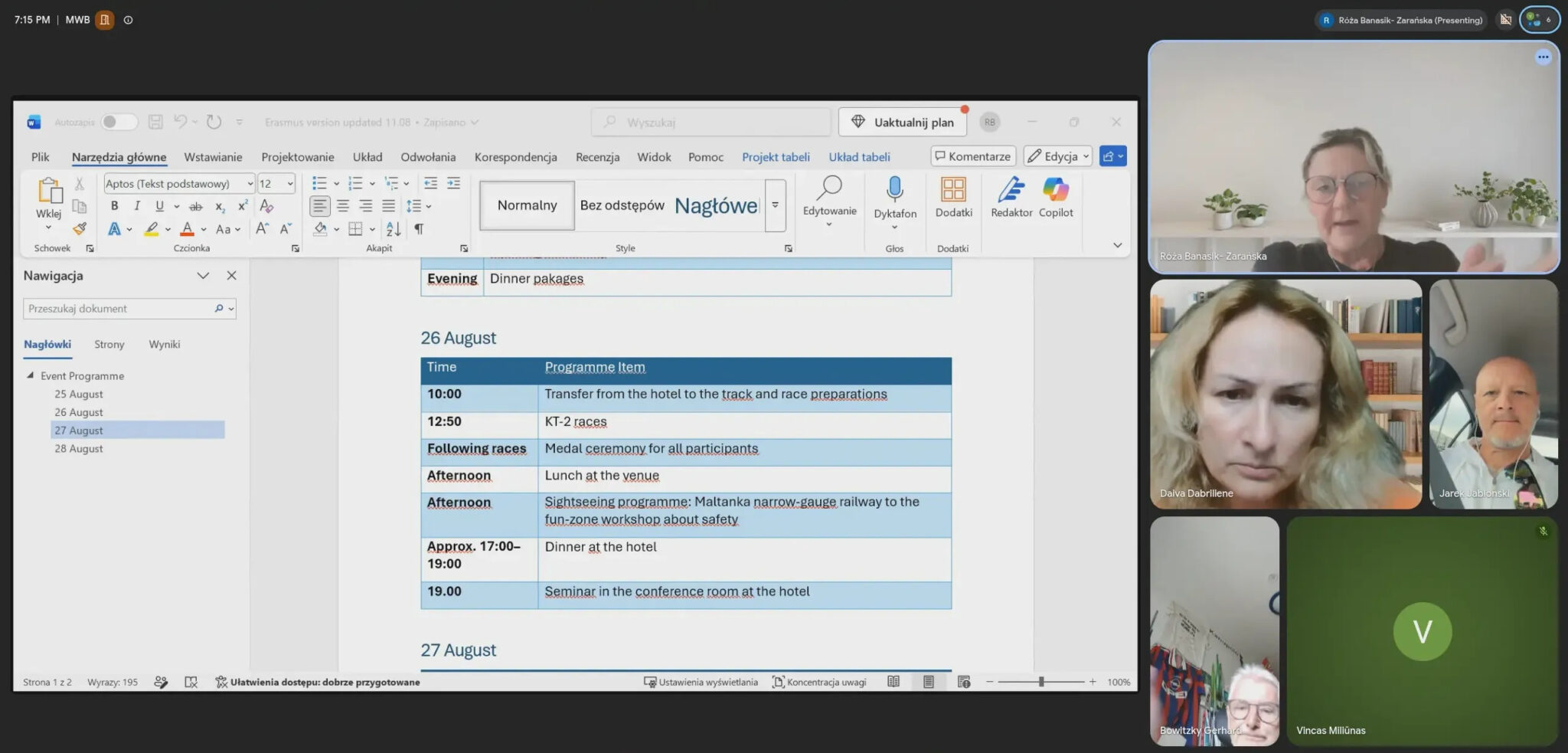Apply the yellow text highlight color
1568x753 pixels.
pyautogui.click(x=151, y=228)
